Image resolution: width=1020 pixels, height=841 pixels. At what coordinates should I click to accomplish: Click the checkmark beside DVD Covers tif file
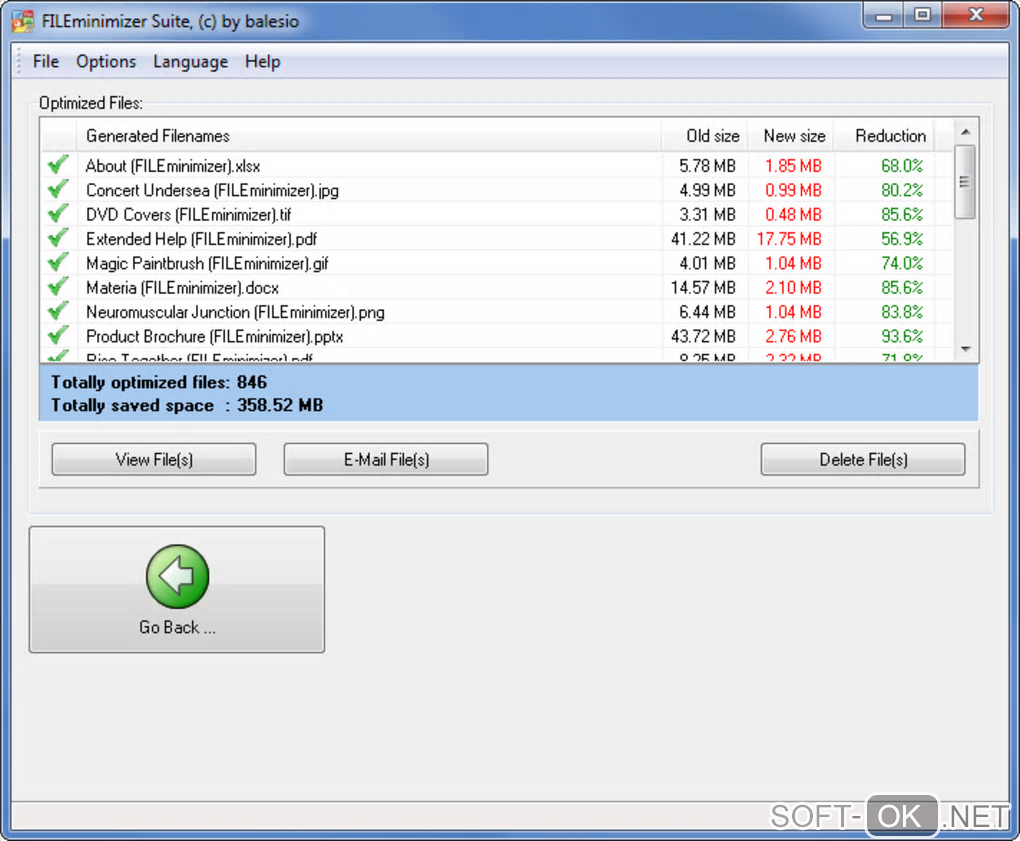(59, 213)
